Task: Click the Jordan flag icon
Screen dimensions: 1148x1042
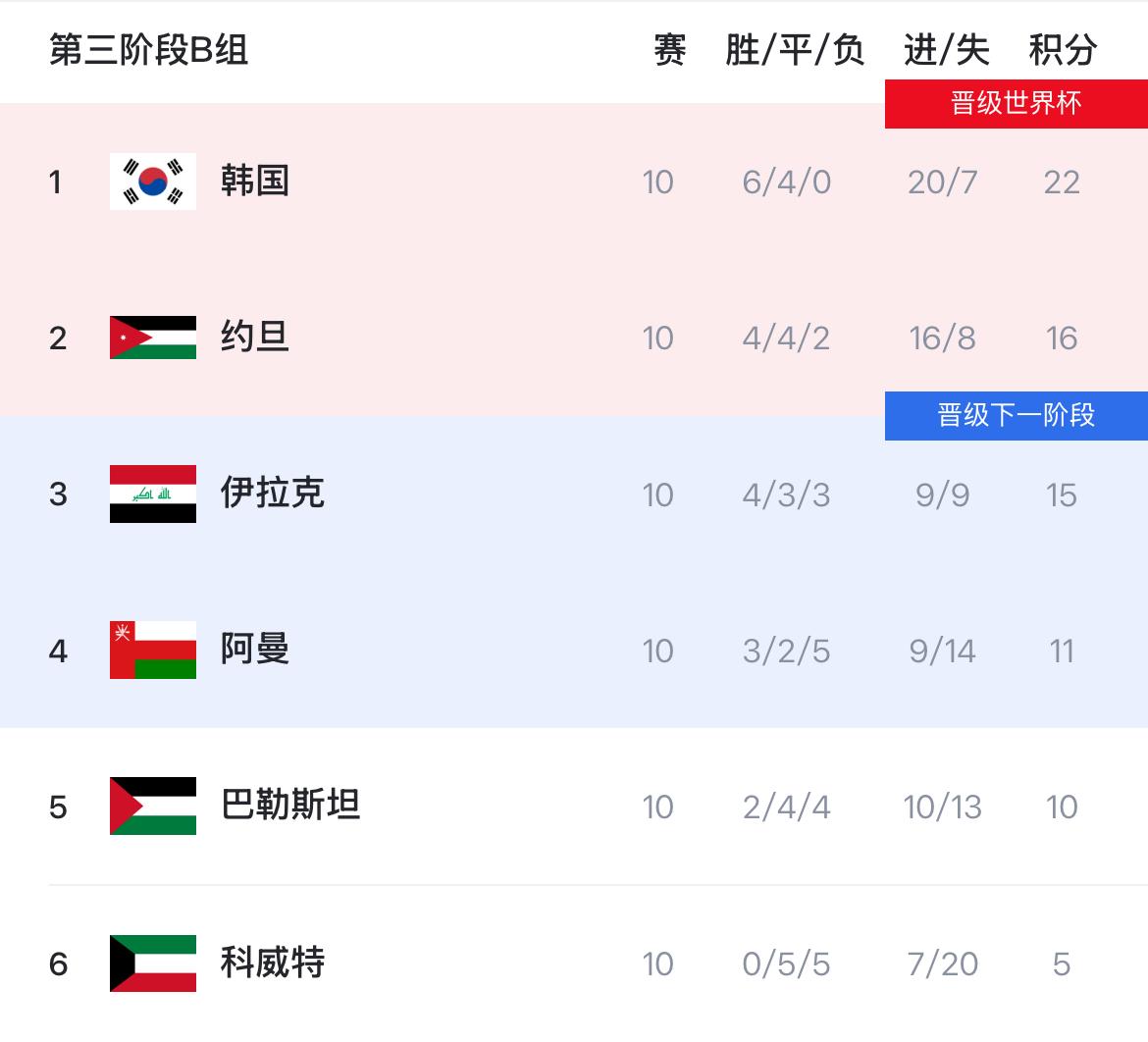Action: pyautogui.click(x=153, y=338)
